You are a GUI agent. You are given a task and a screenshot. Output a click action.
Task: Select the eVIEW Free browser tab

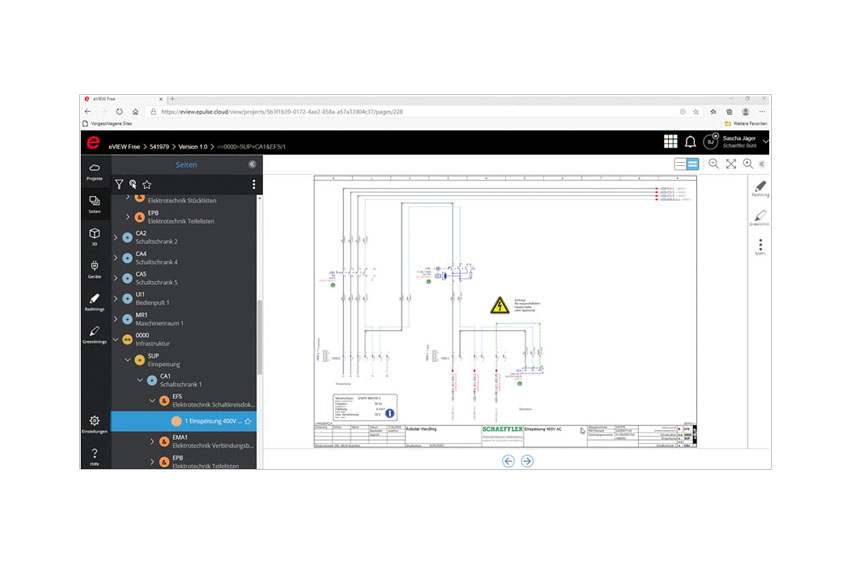pyautogui.click(x=124, y=99)
